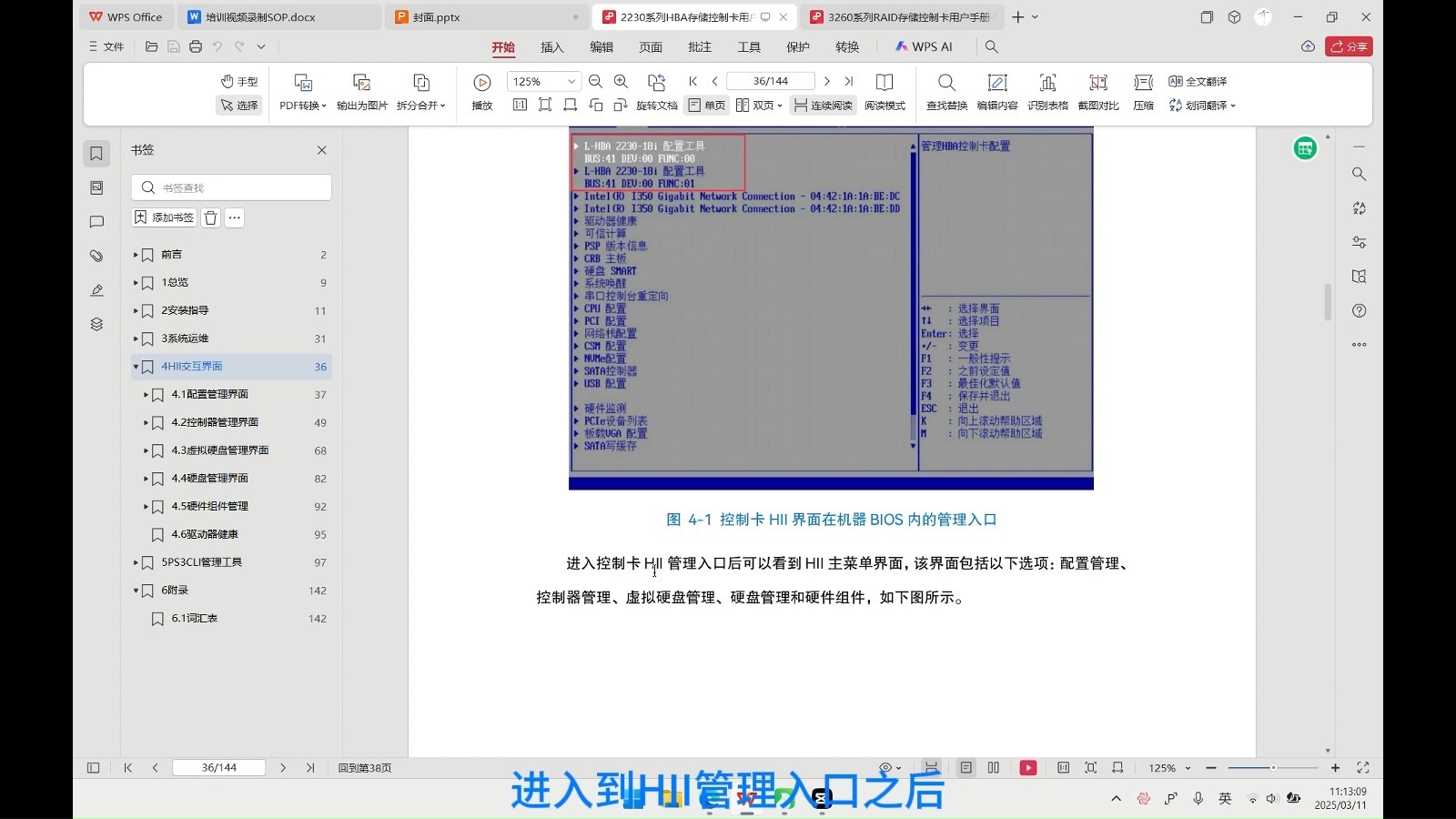Run 识别表格 table recognition
Viewport: 1456px width, 819px height.
(1047, 93)
